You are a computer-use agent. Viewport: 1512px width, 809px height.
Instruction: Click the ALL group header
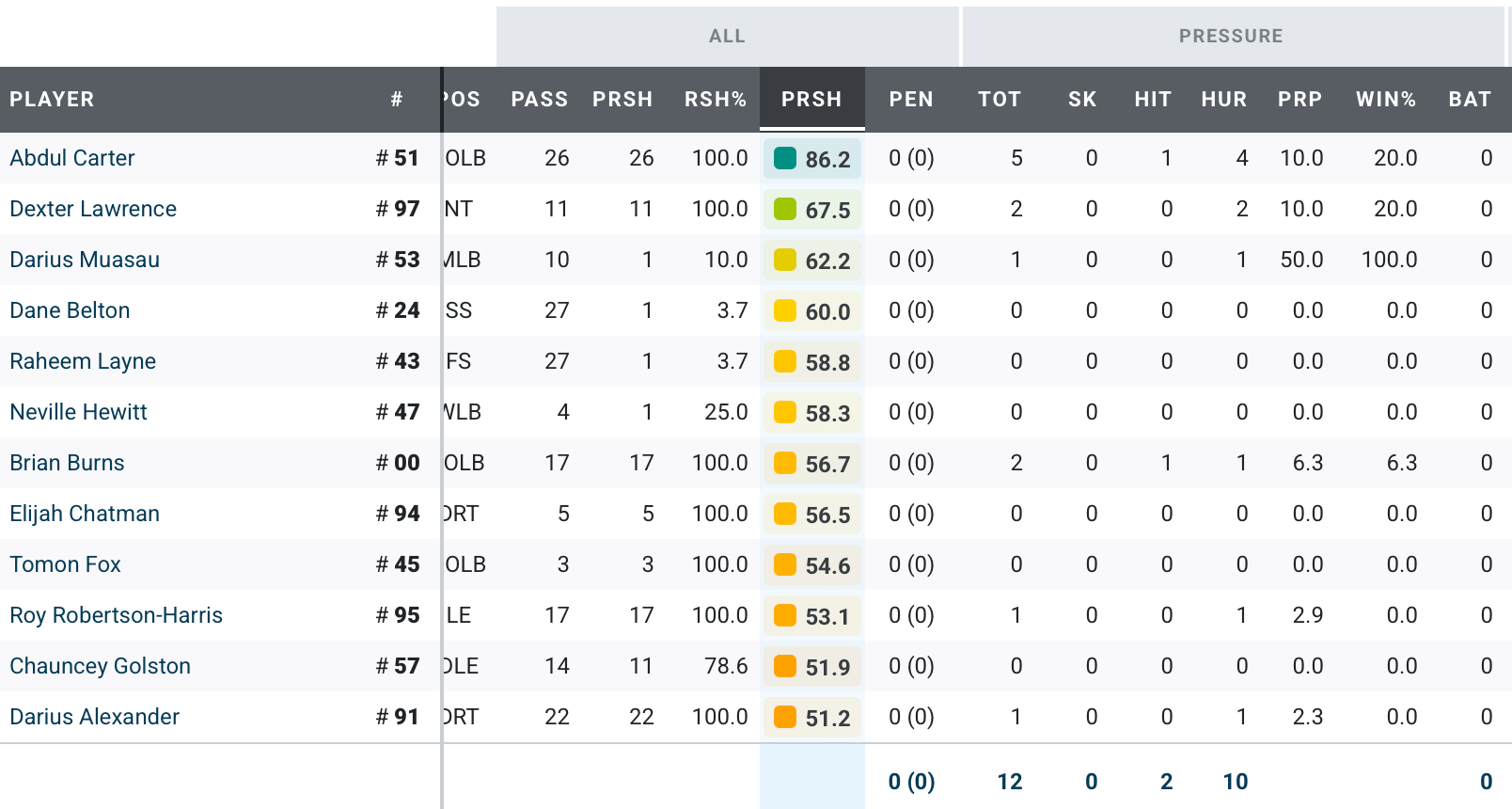(727, 36)
